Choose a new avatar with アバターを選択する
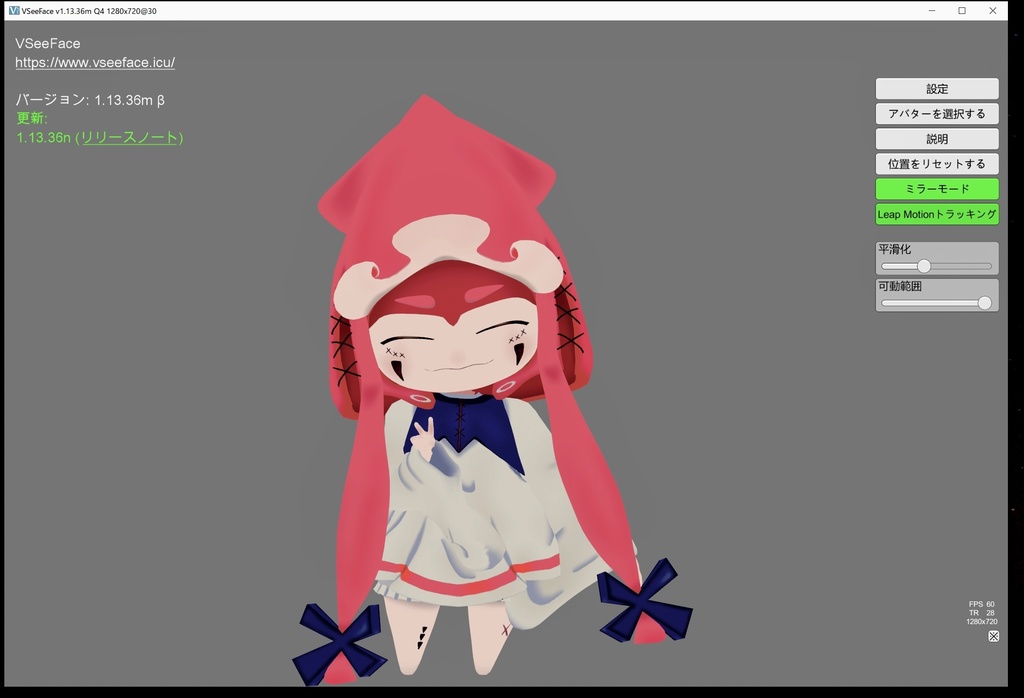This screenshot has width=1024, height=698. tap(936, 113)
